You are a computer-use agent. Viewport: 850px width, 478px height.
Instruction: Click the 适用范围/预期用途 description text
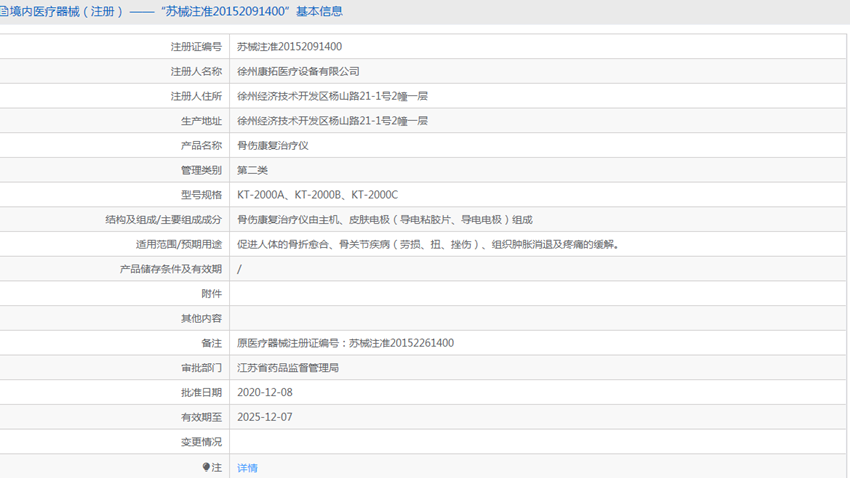[428, 244]
